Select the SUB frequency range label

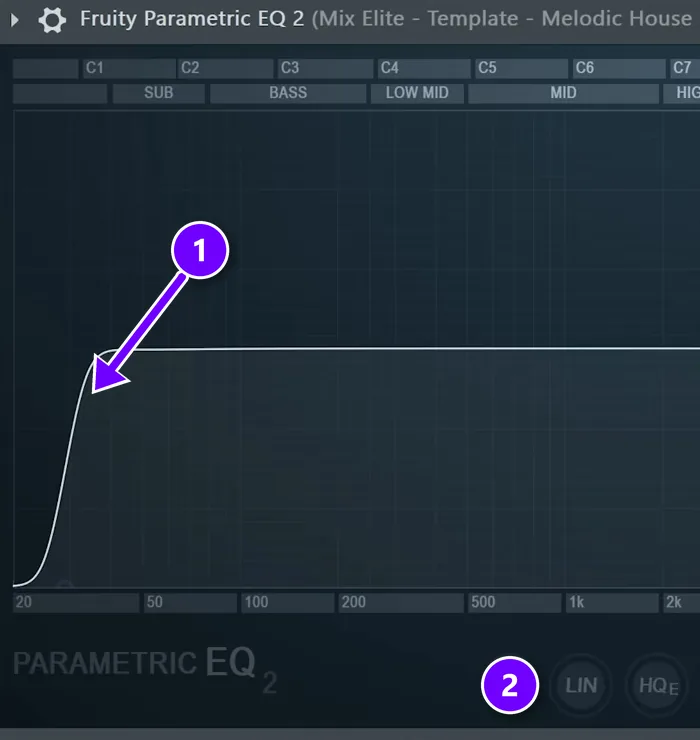coord(159,93)
